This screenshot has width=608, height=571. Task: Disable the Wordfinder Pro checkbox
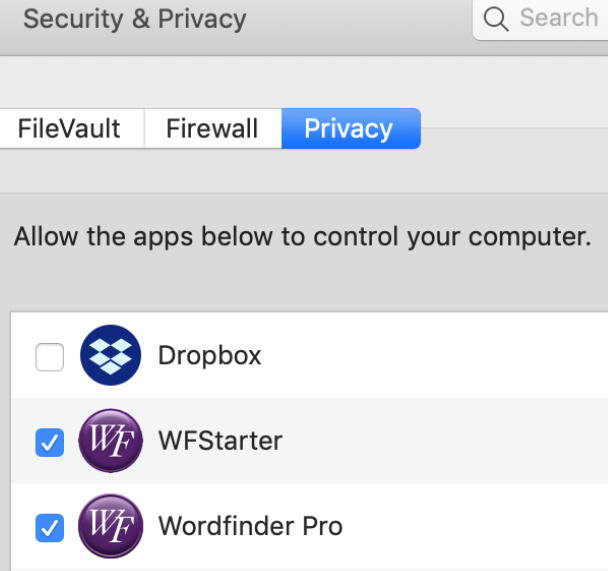tap(50, 528)
